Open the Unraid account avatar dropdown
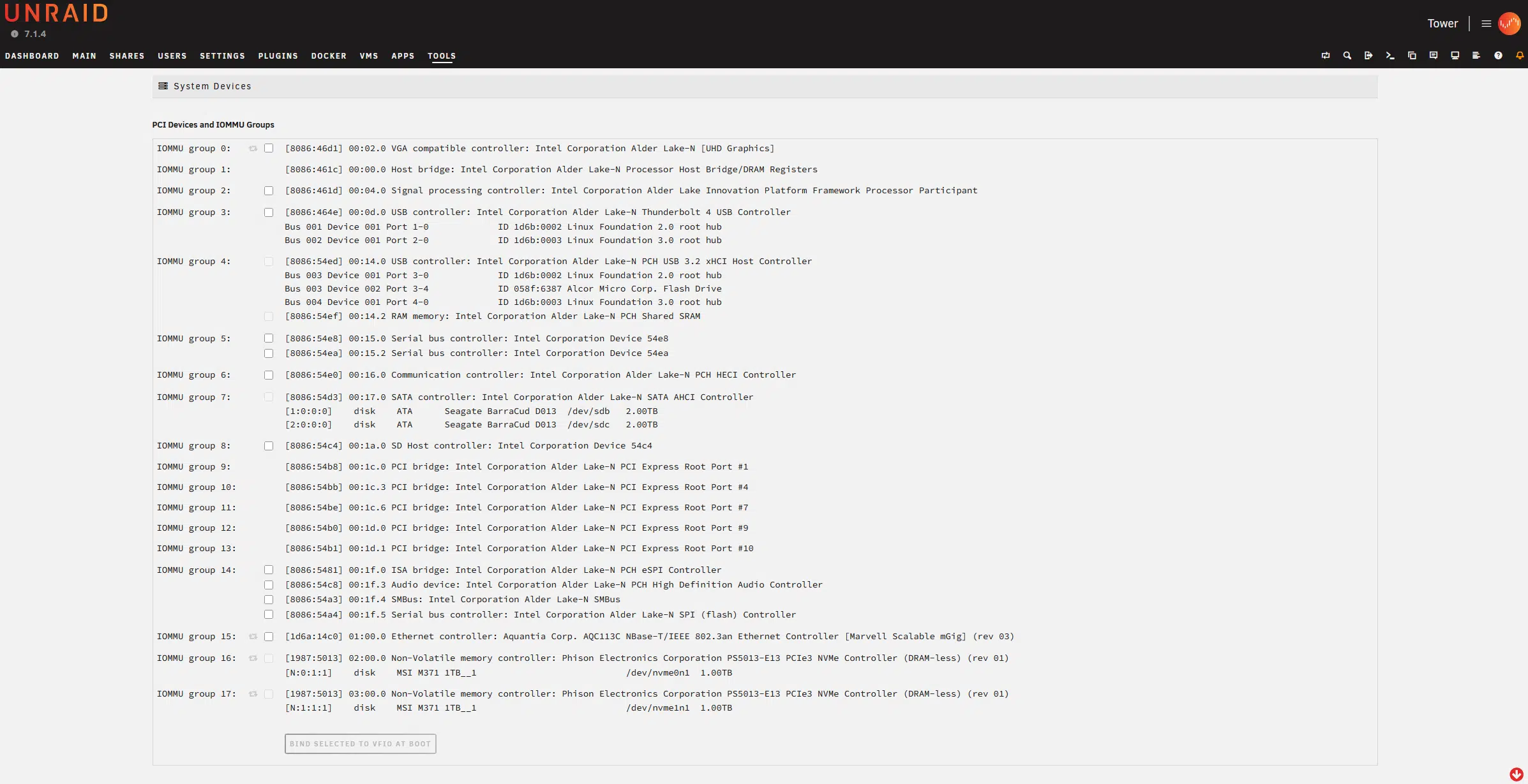Viewport: 1528px width, 784px height. [1509, 24]
